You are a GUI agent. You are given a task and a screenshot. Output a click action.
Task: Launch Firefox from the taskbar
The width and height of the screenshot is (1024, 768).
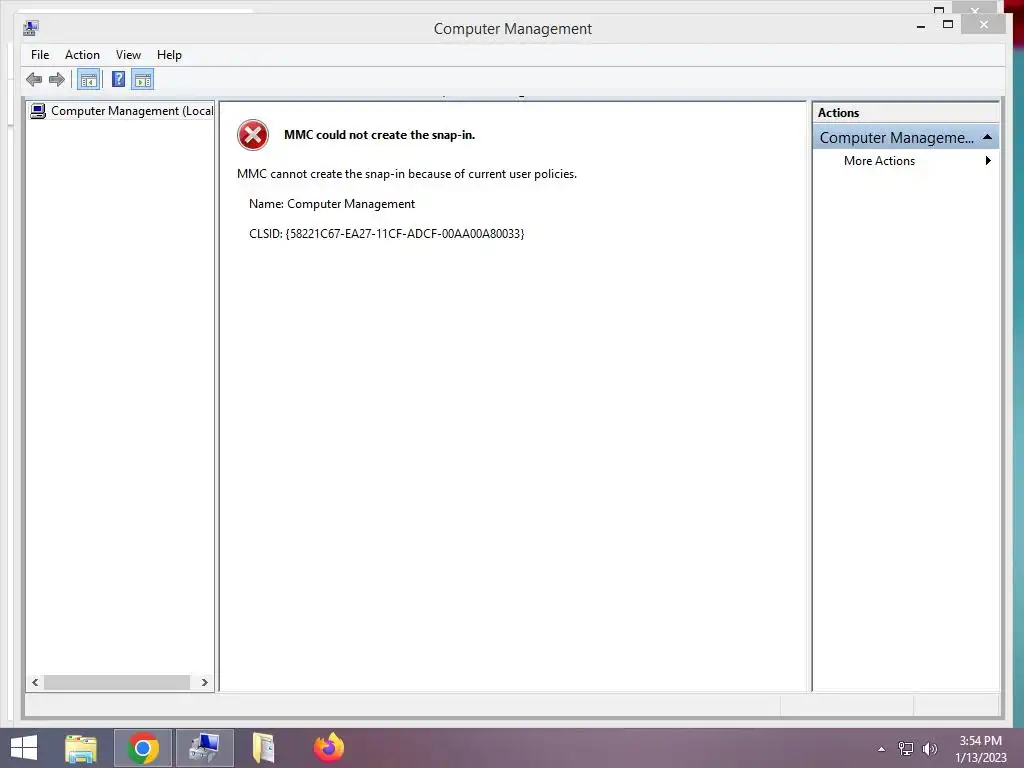point(328,748)
